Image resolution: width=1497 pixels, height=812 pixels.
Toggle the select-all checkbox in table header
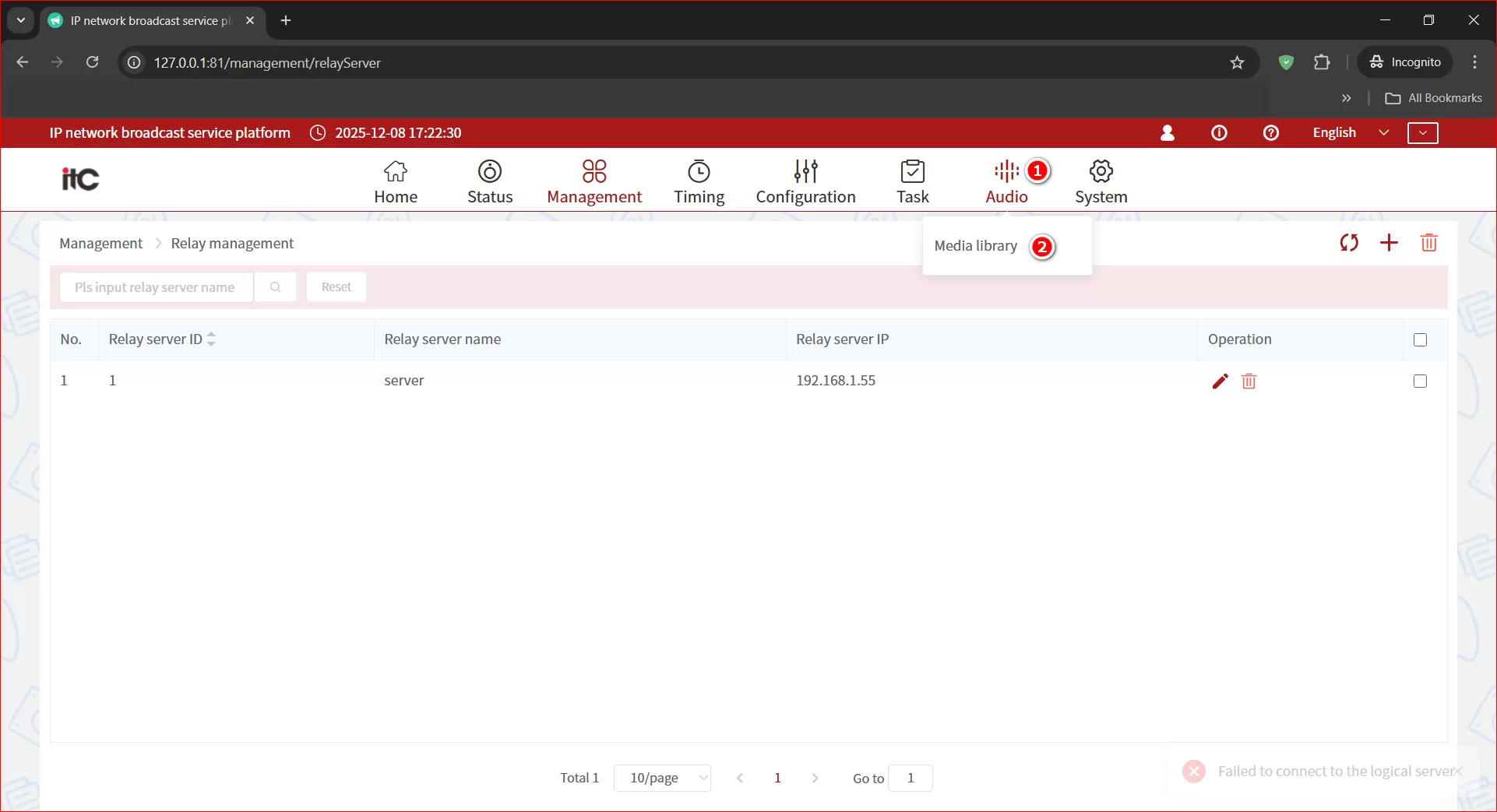click(1420, 339)
